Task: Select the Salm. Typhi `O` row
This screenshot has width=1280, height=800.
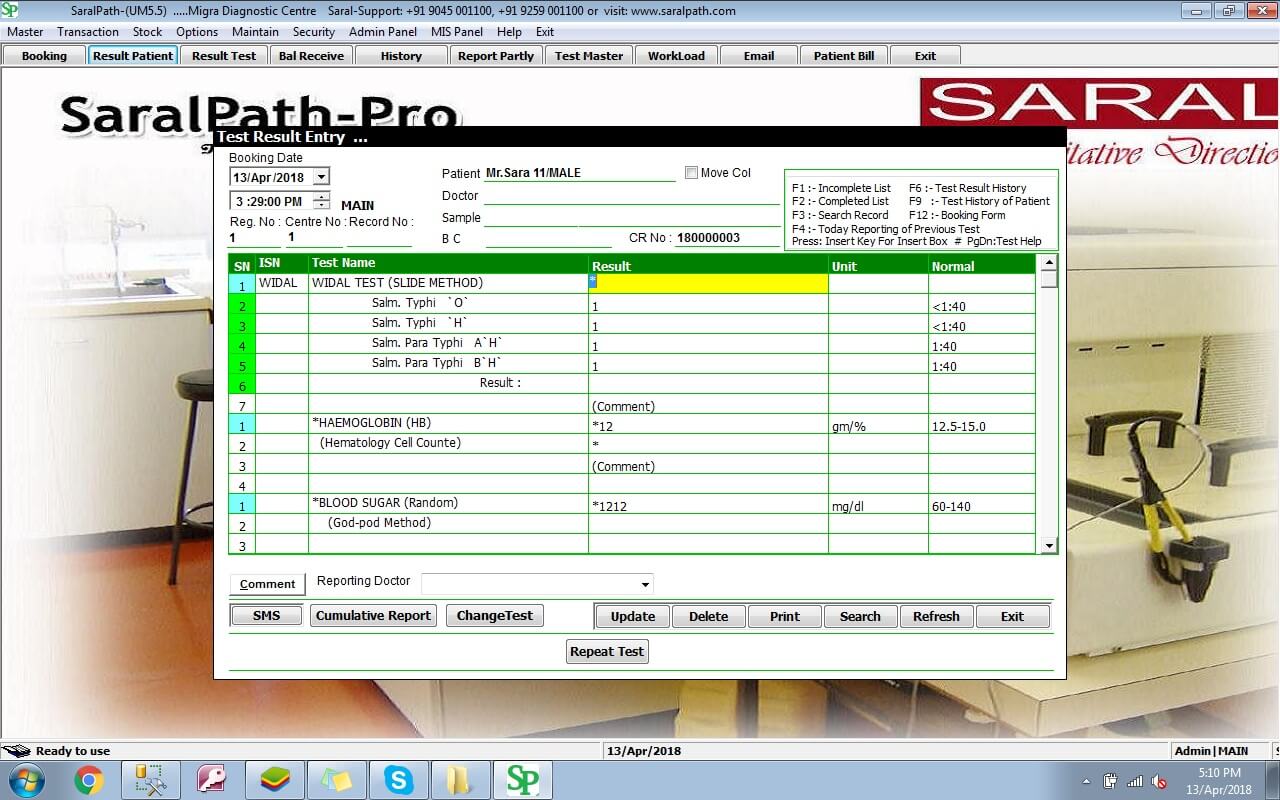Action: pyautogui.click(x=633, y=304)
